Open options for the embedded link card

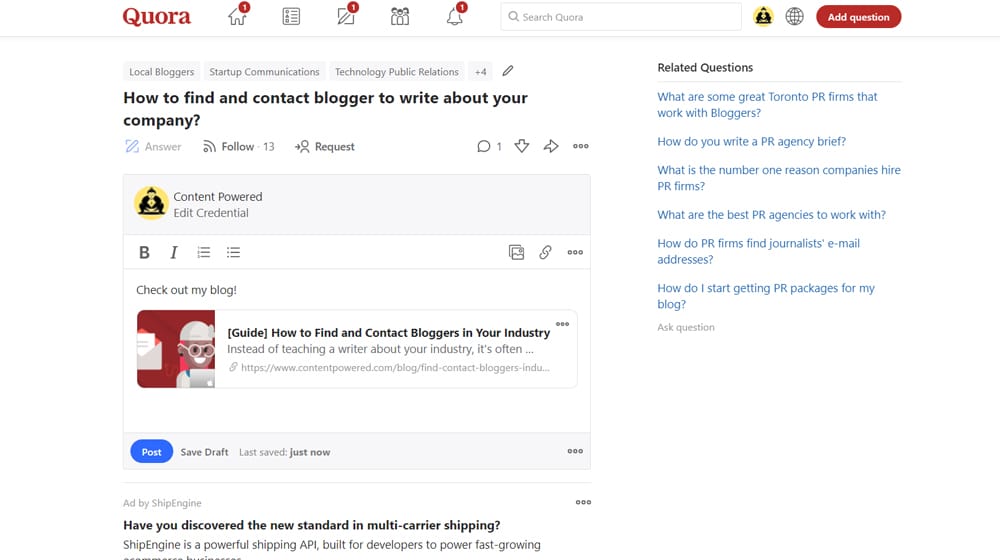[562, 324]
